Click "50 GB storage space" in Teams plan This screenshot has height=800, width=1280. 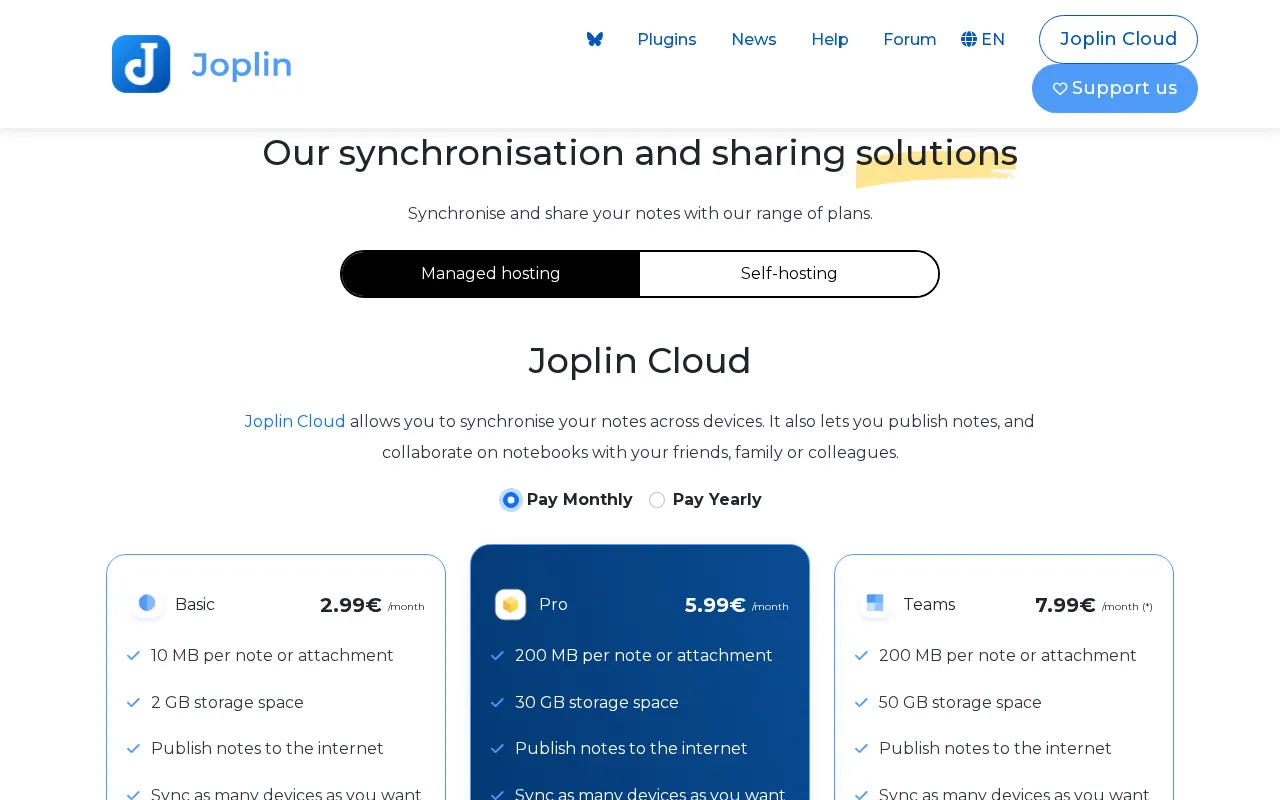click(x=960, y=703)
